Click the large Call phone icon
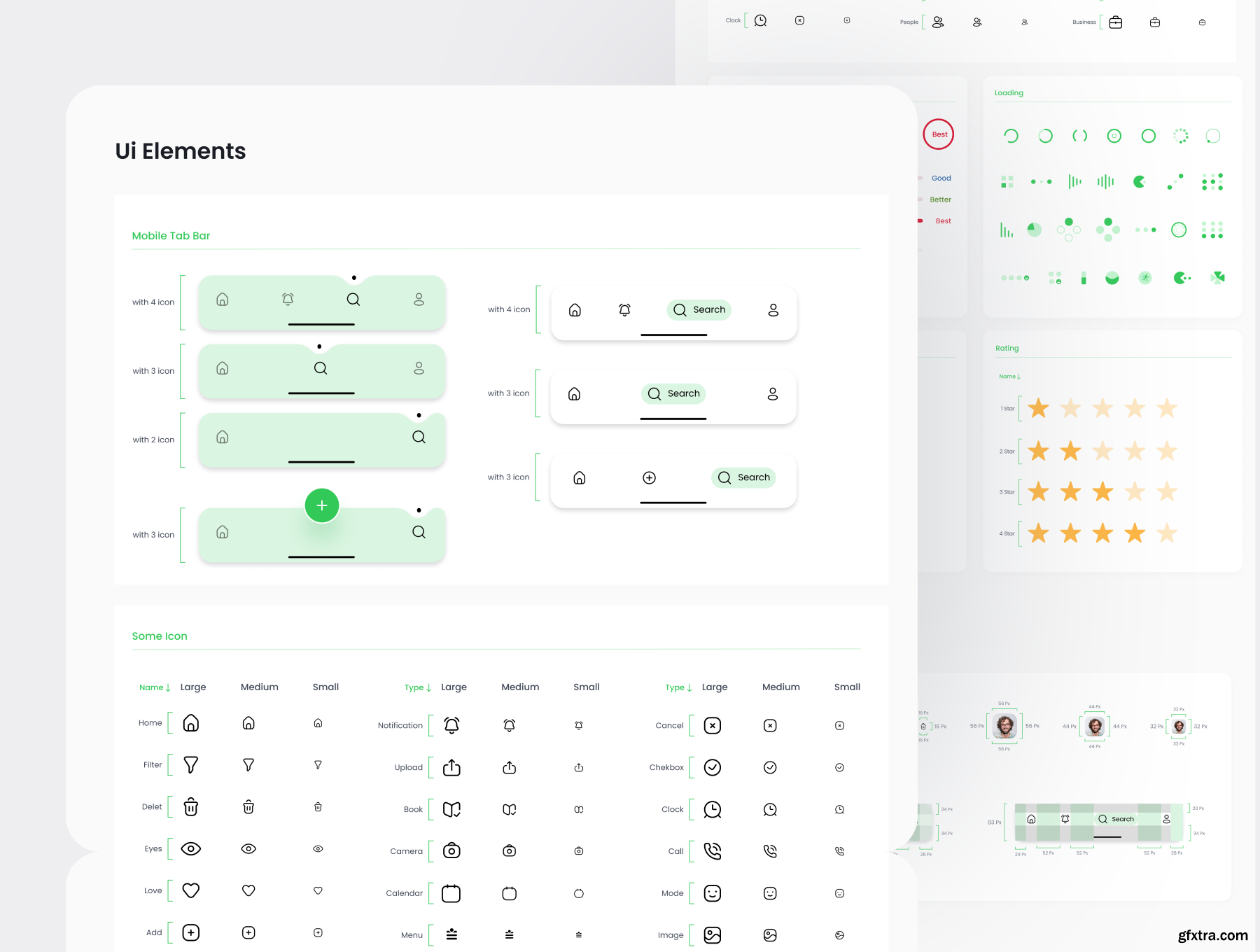The height and width of the screenshot is (952, 1260). pyautogui.click(x=712, y=851)
